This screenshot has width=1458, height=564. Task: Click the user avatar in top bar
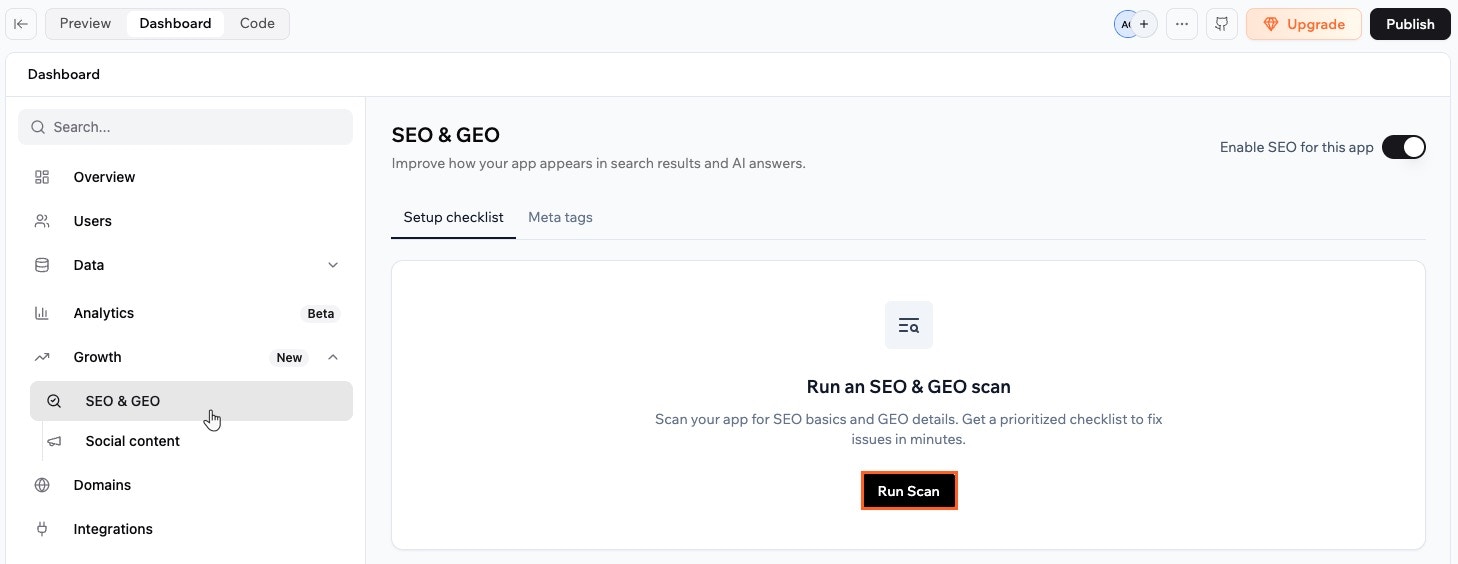click(1124, 24)
